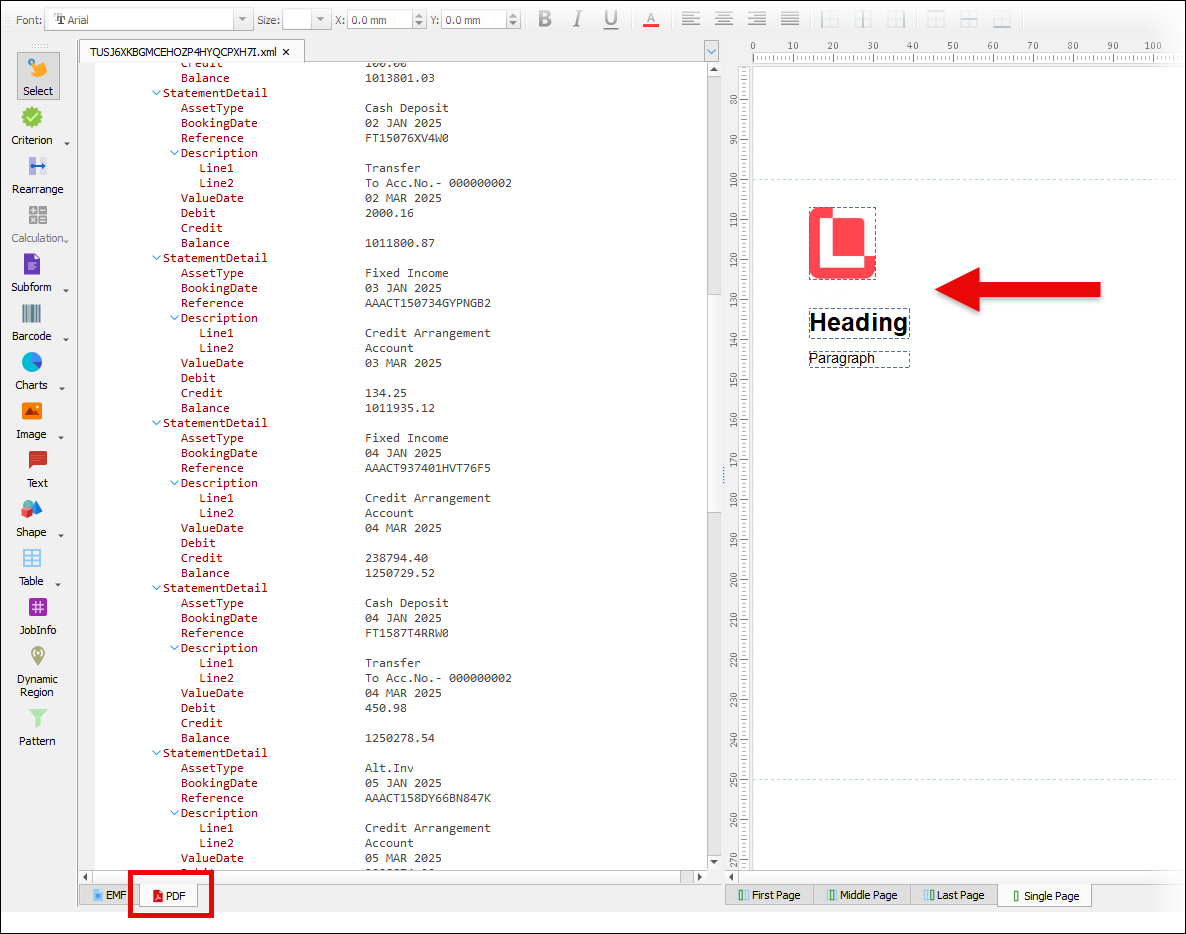Step the Y position spinner
This screenshot has width=1186, height=934.
click(514, 20)
